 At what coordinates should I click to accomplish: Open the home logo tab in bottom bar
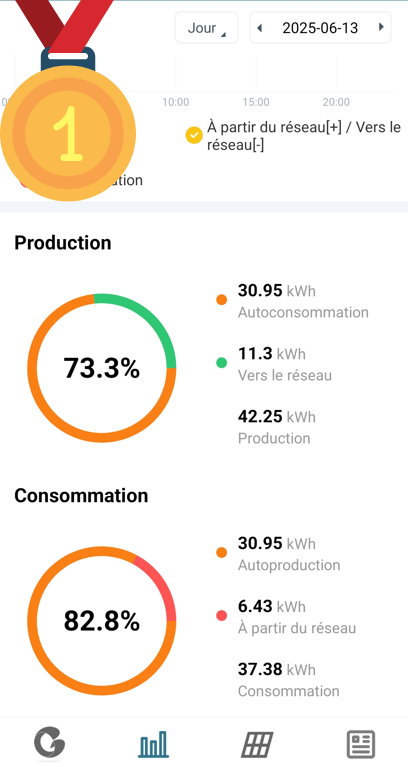click(49, 744)
